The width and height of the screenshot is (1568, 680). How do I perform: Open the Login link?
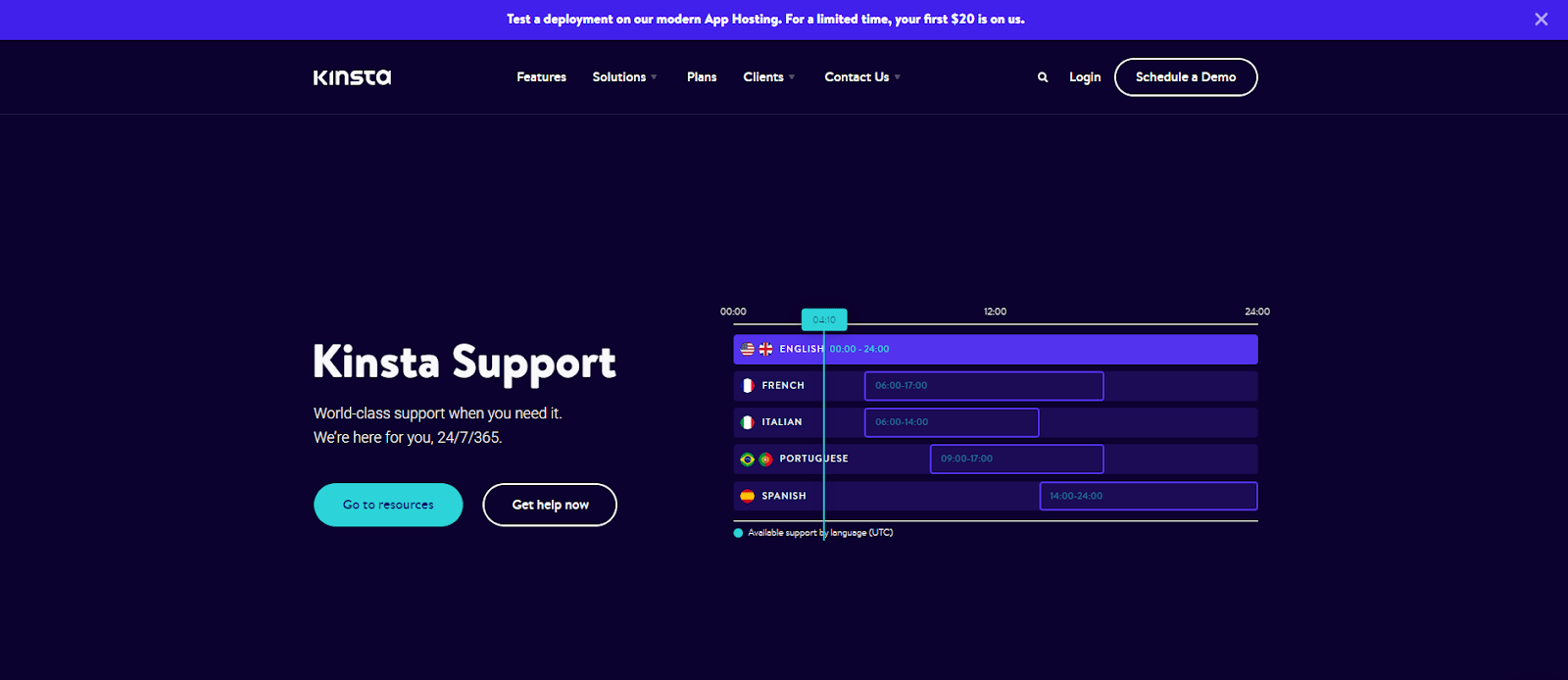pos(1085,77)
